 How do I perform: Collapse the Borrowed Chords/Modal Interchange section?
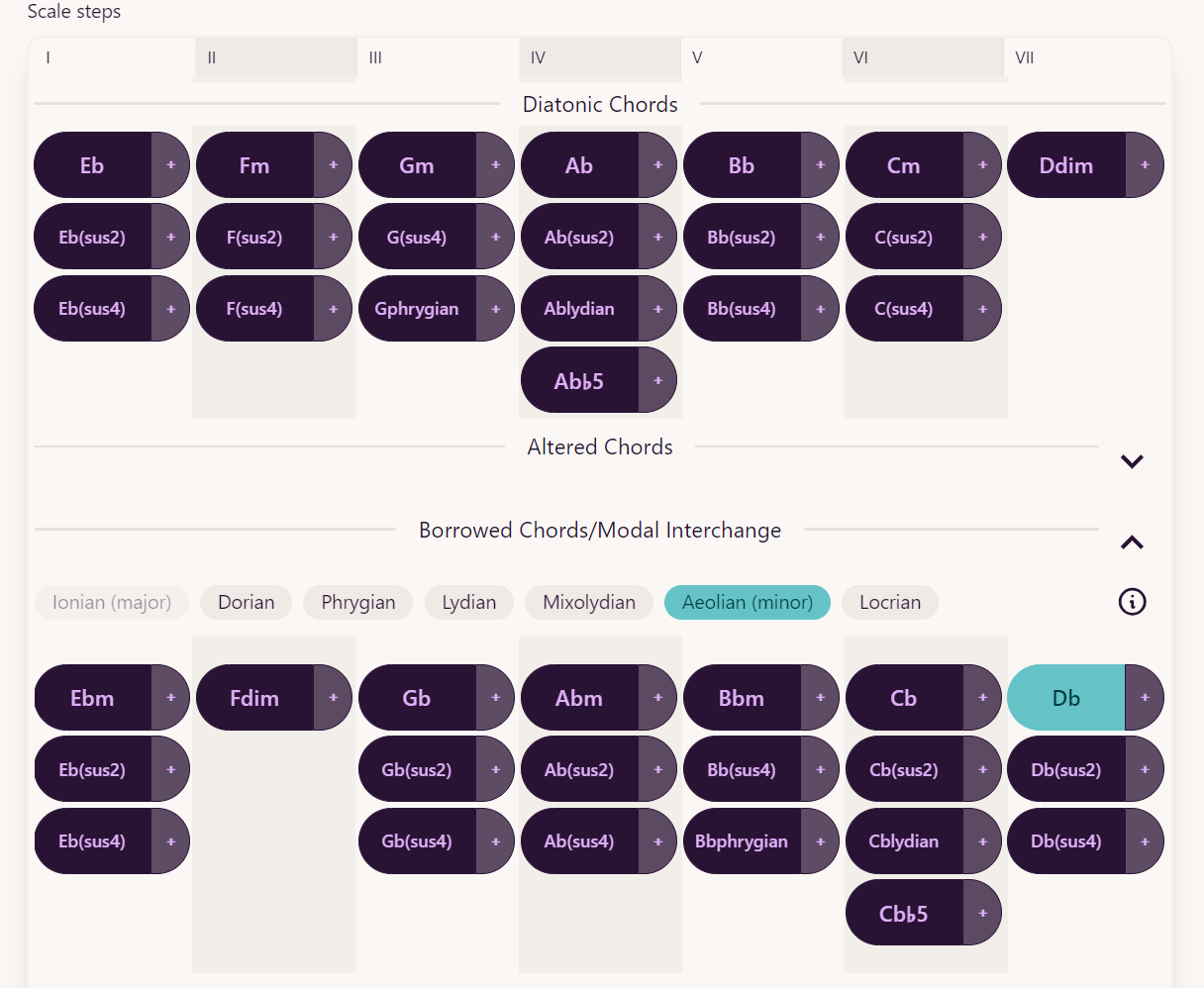point(1132,543)
